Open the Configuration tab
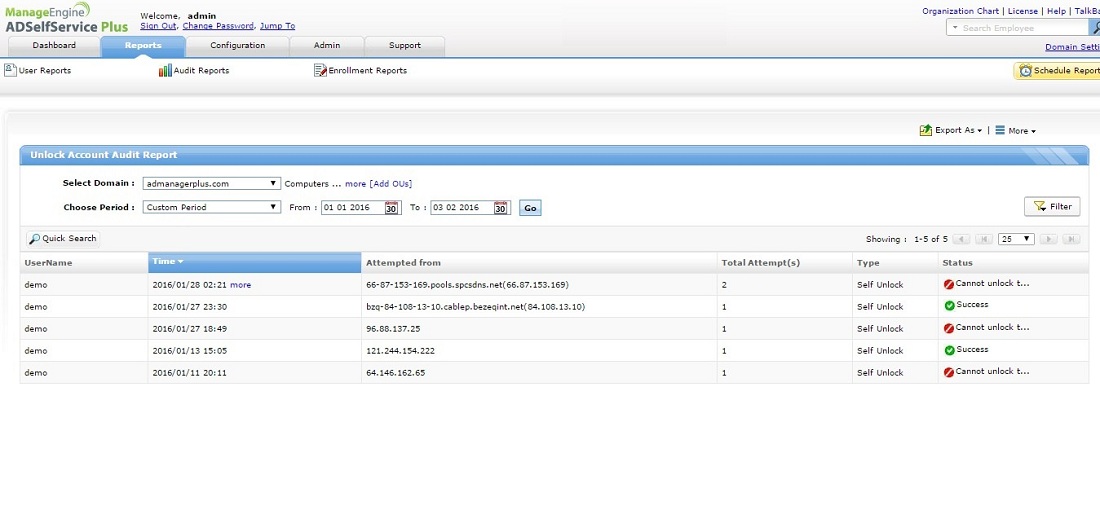 tap(238, 46)
